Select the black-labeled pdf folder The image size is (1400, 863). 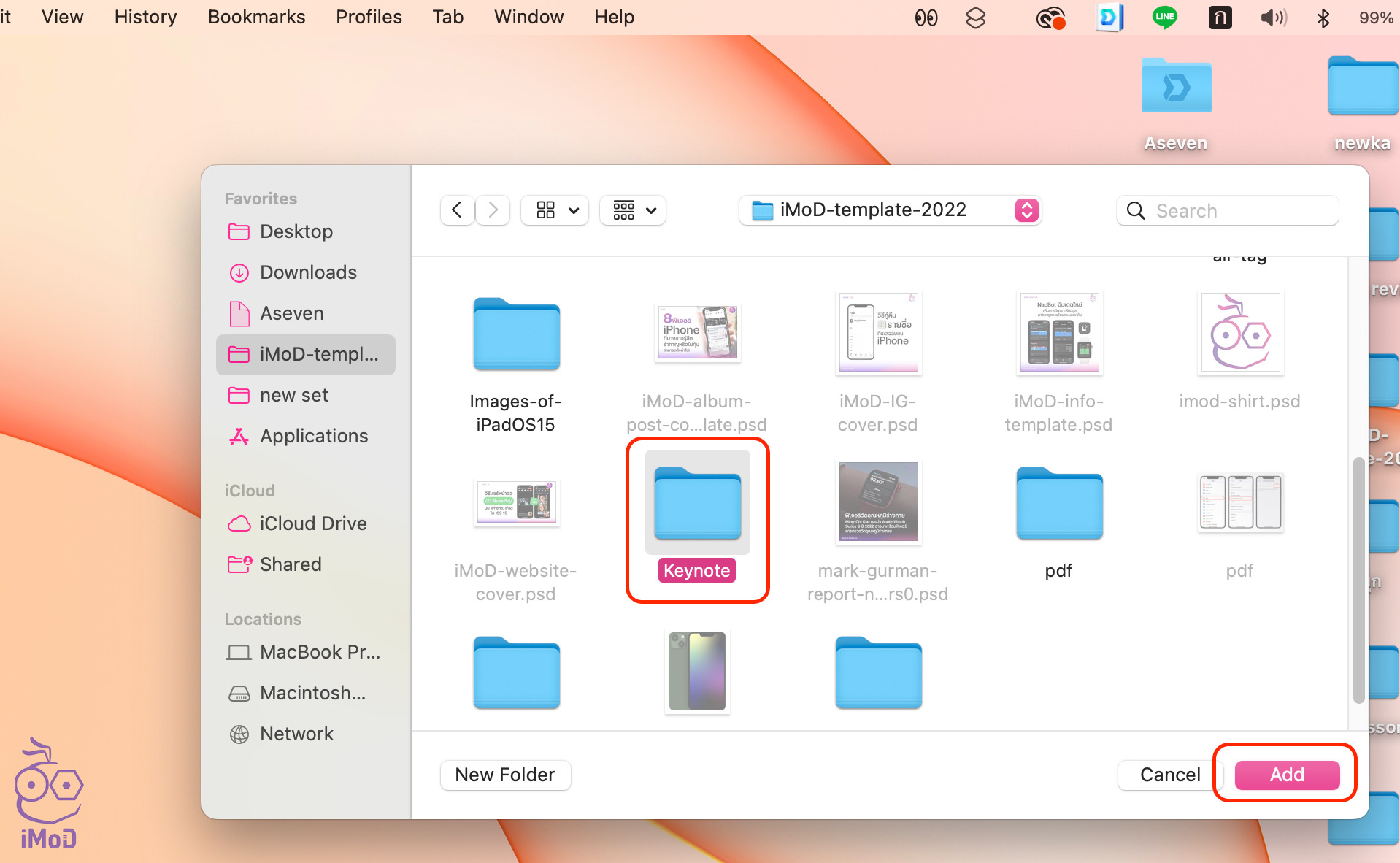1058,505
